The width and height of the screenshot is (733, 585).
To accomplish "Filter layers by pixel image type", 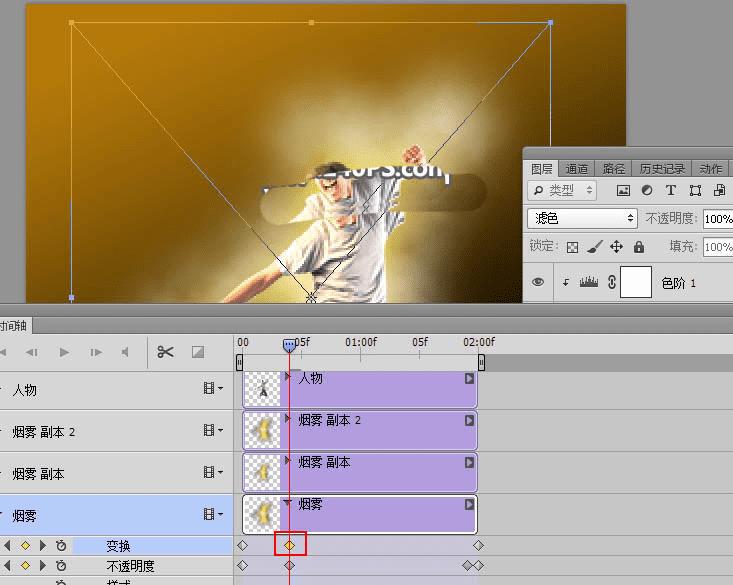I will point(623,190).
